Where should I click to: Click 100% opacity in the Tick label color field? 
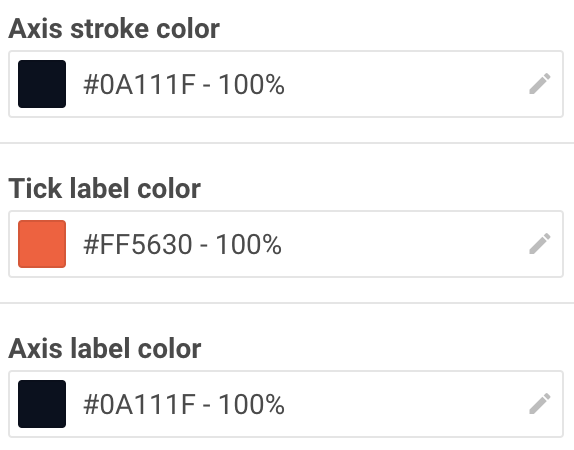[x=249, y=245]
